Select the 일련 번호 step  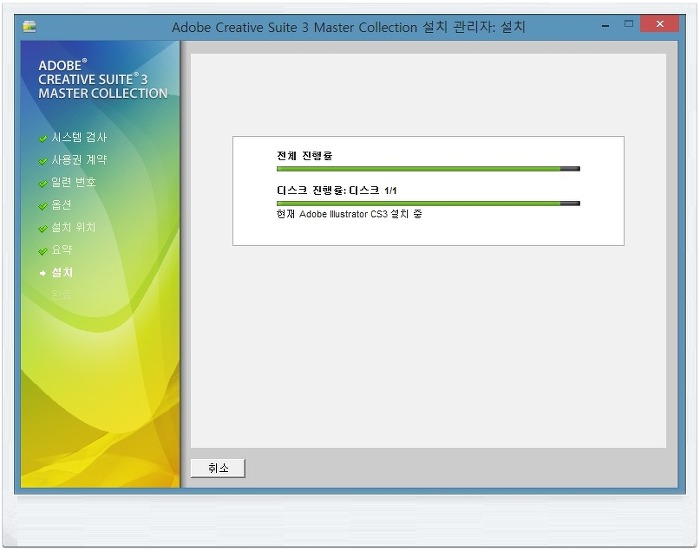pos(73,182)
